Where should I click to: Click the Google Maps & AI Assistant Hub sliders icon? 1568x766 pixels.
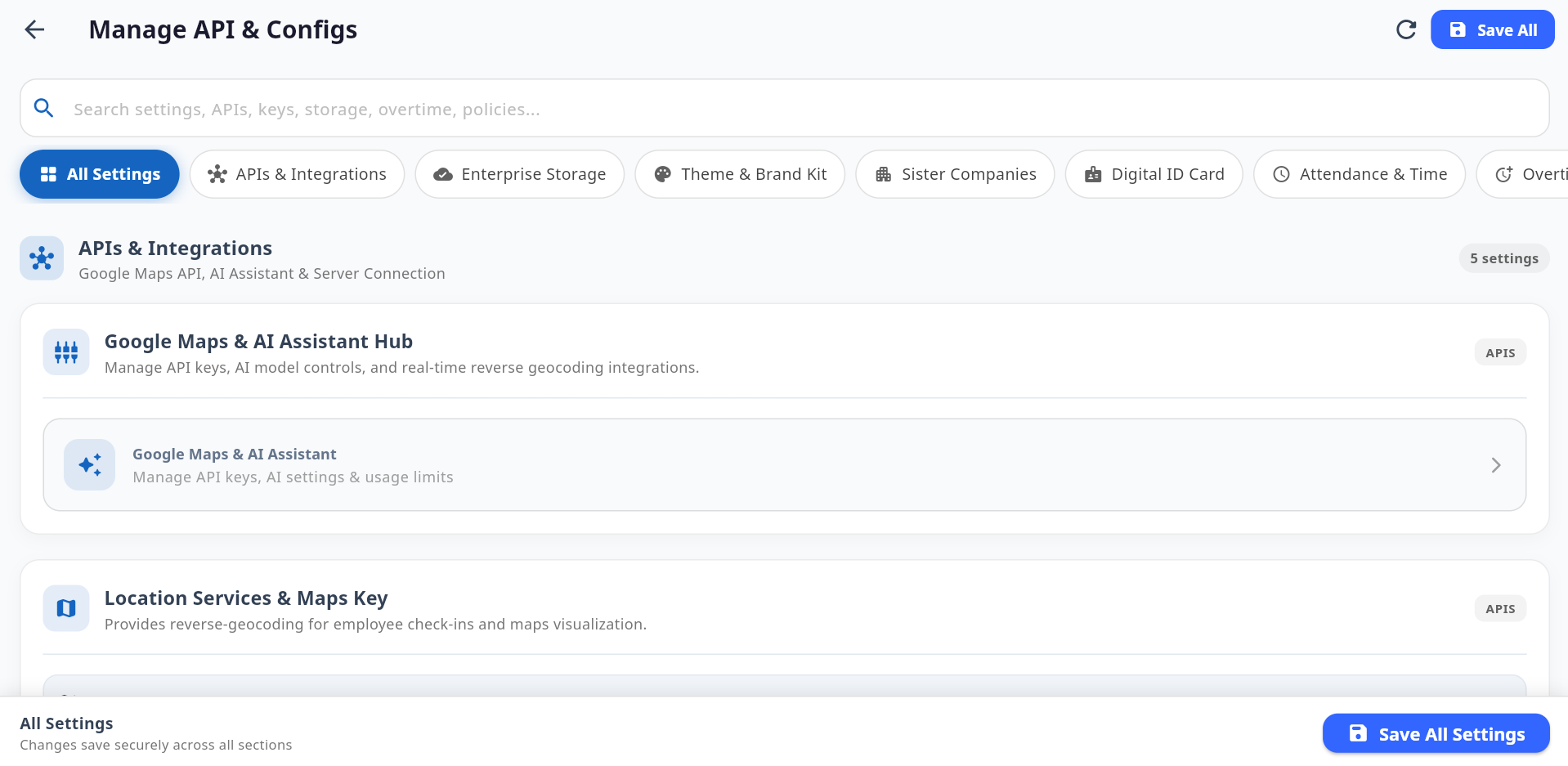66,352
